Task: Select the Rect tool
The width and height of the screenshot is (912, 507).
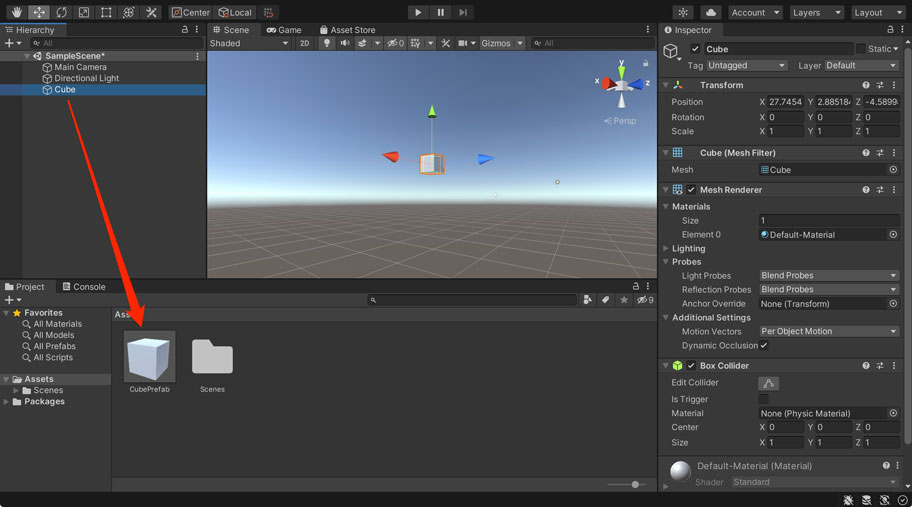Action: (106, 12)
